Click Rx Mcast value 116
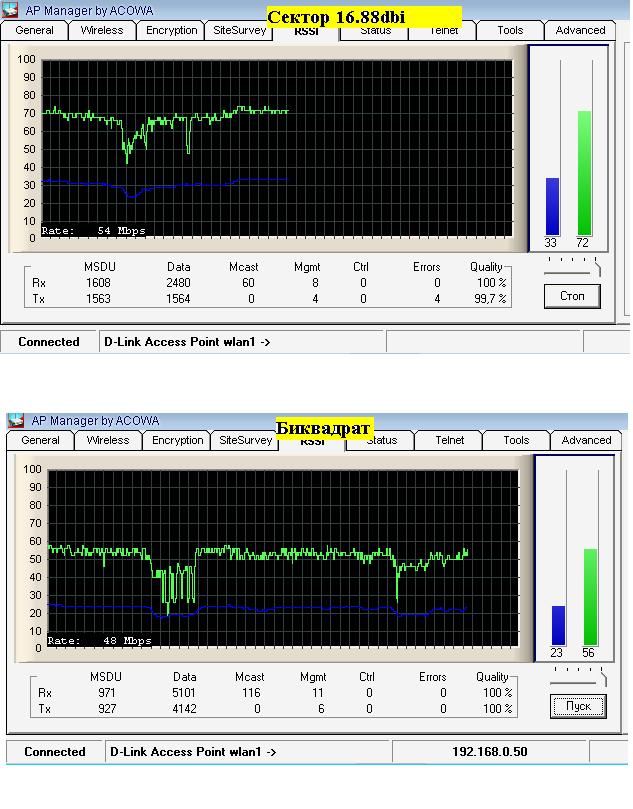Screen dimensions: 633x809 pyautogui.click(x=251, y=693)
